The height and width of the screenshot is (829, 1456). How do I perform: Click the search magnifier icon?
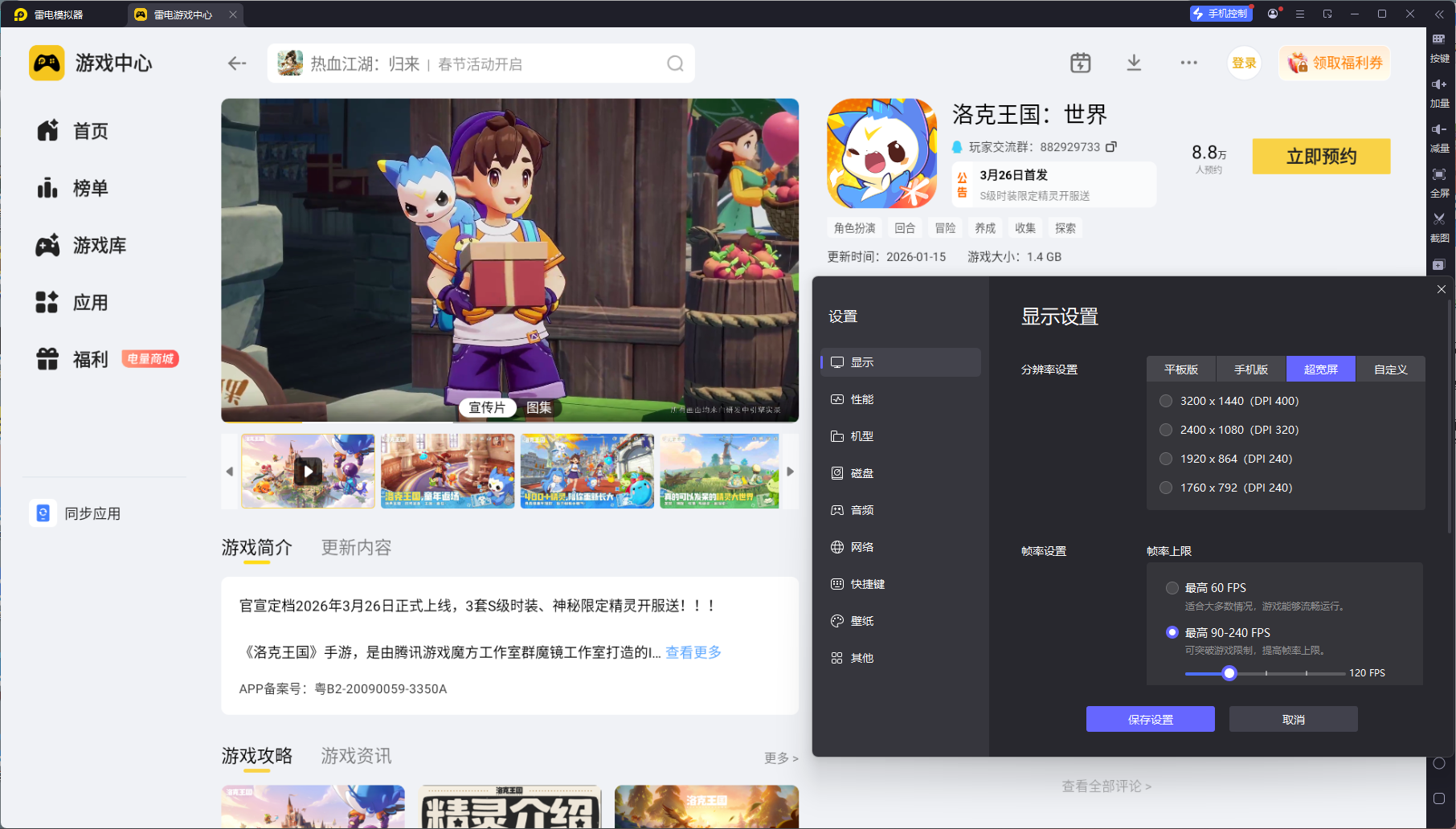pos(675,63)
